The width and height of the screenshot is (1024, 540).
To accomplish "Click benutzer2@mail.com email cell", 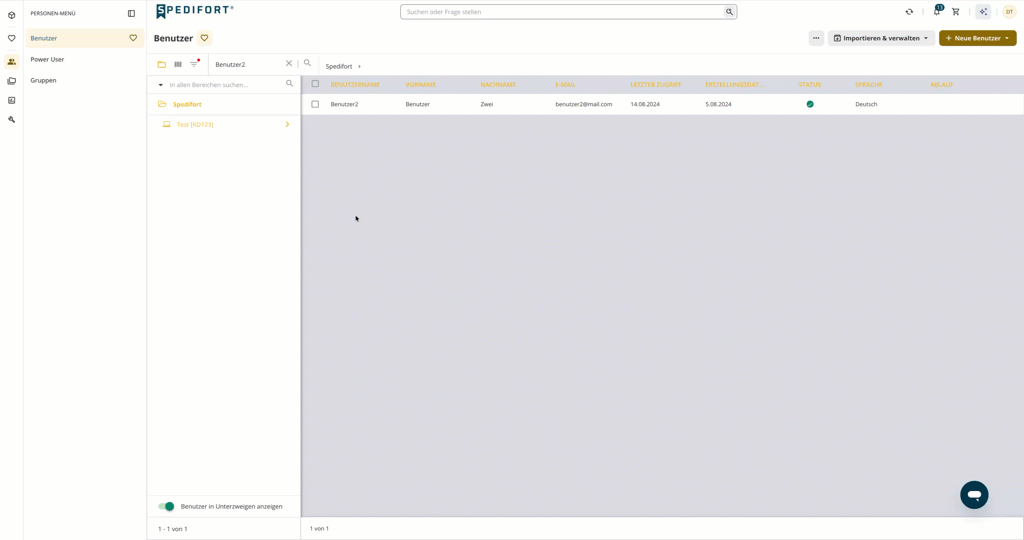I will point(584,104).
